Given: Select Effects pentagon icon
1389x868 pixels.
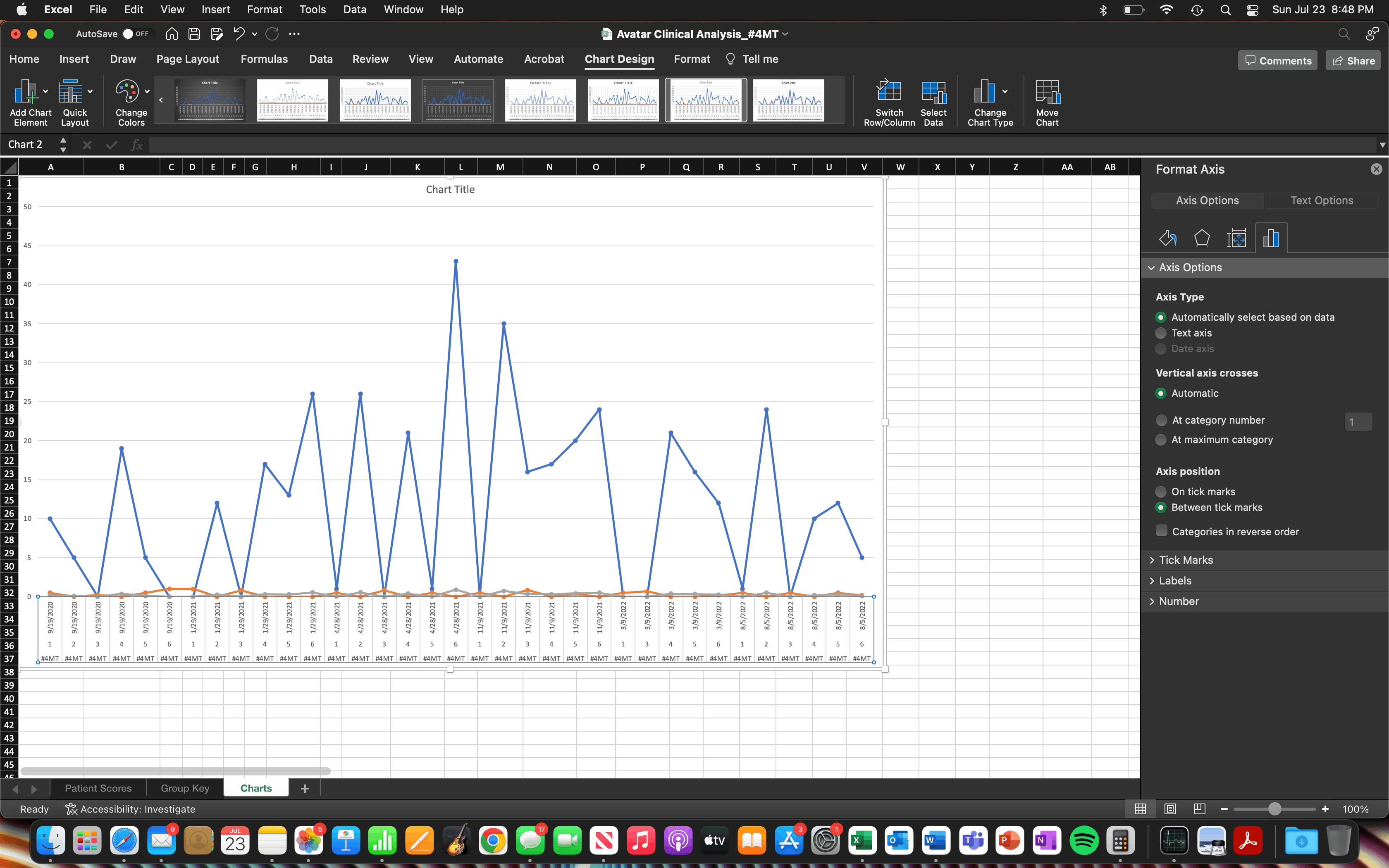Looking at the screenshot, I should [1201, 238].
